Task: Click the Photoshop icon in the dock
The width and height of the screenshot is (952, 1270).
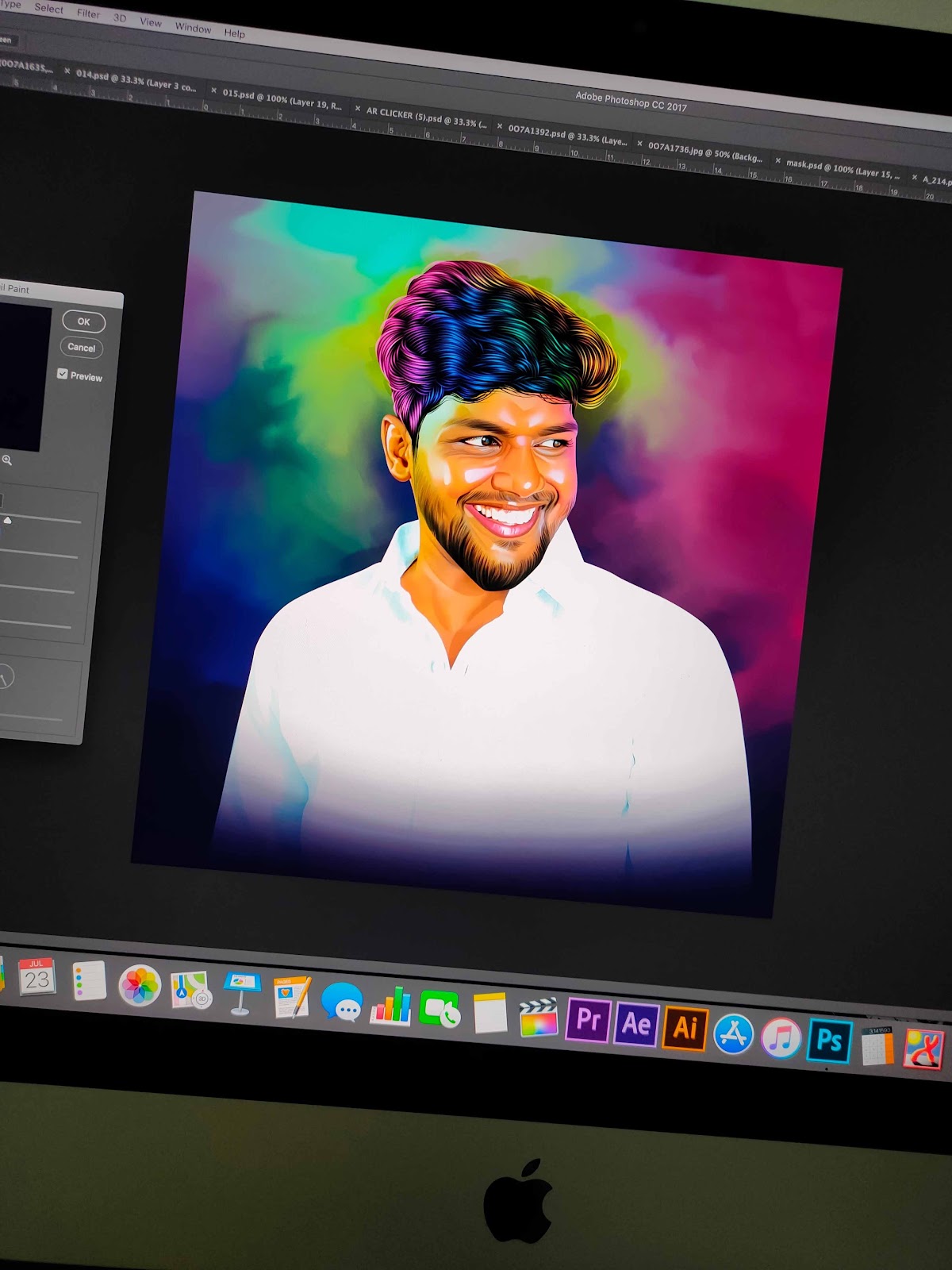Action: [x=829, y=1040]
